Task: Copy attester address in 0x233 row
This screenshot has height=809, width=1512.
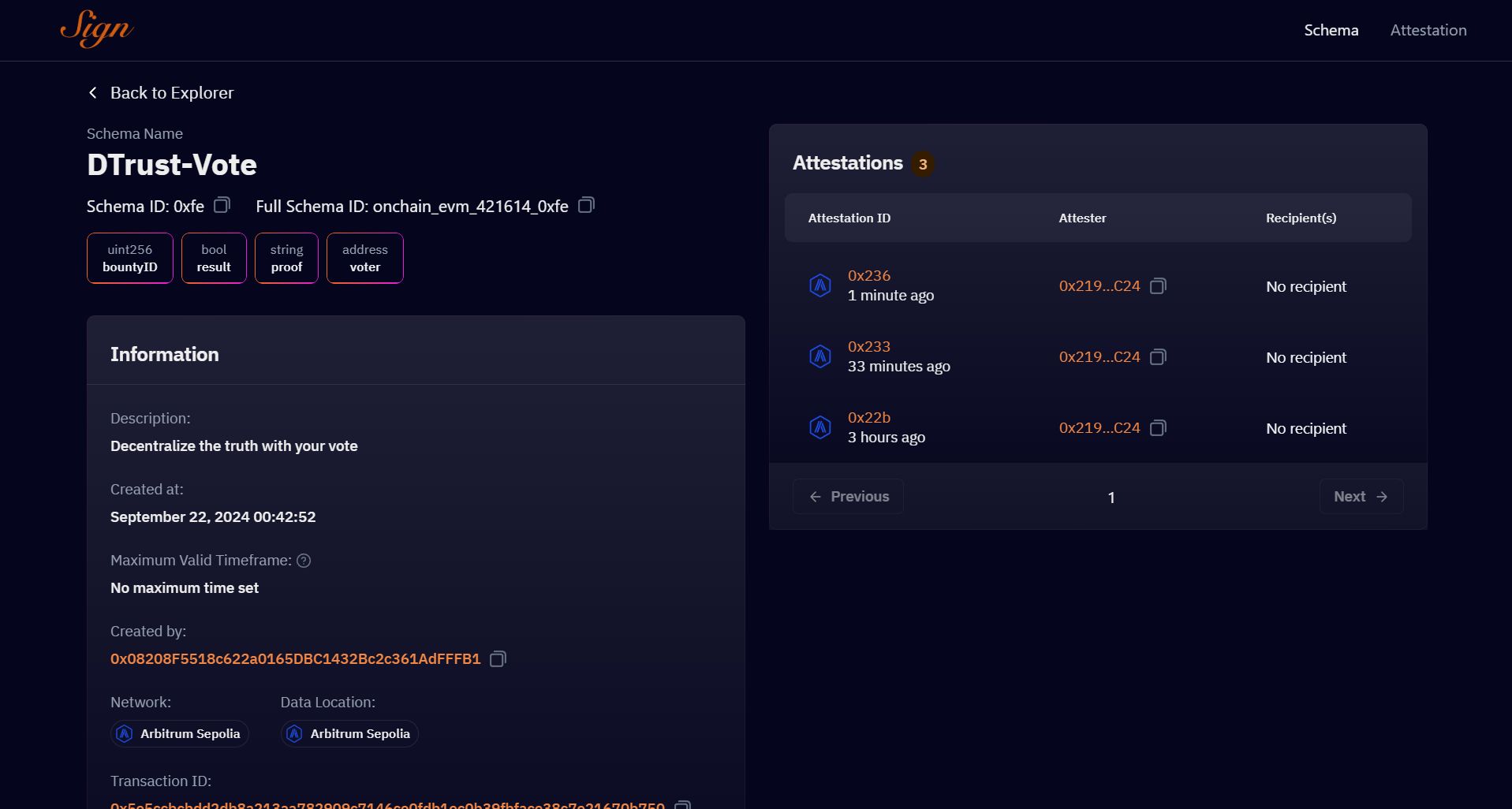Action: coord(1158,357)
